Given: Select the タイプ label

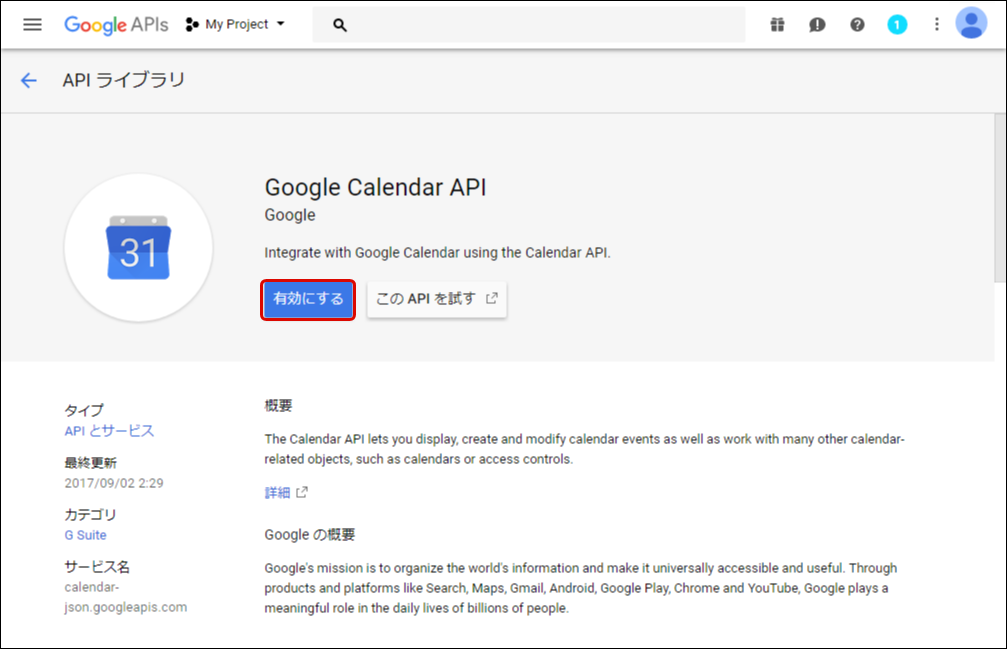Looking at the screenshot, I should pyautogui.click(x=84, y=410).
